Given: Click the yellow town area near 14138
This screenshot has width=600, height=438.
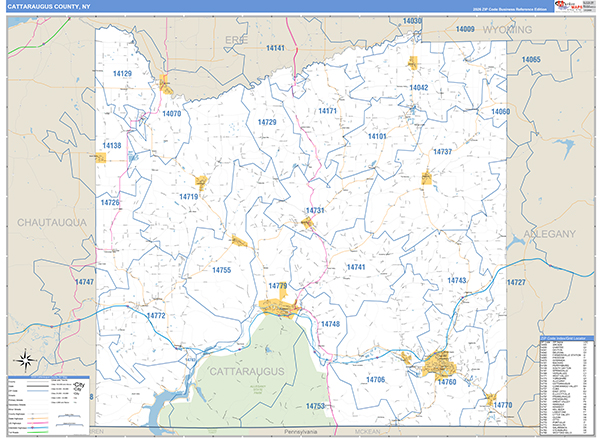Looking at the screenshot, I should (101, 157).
